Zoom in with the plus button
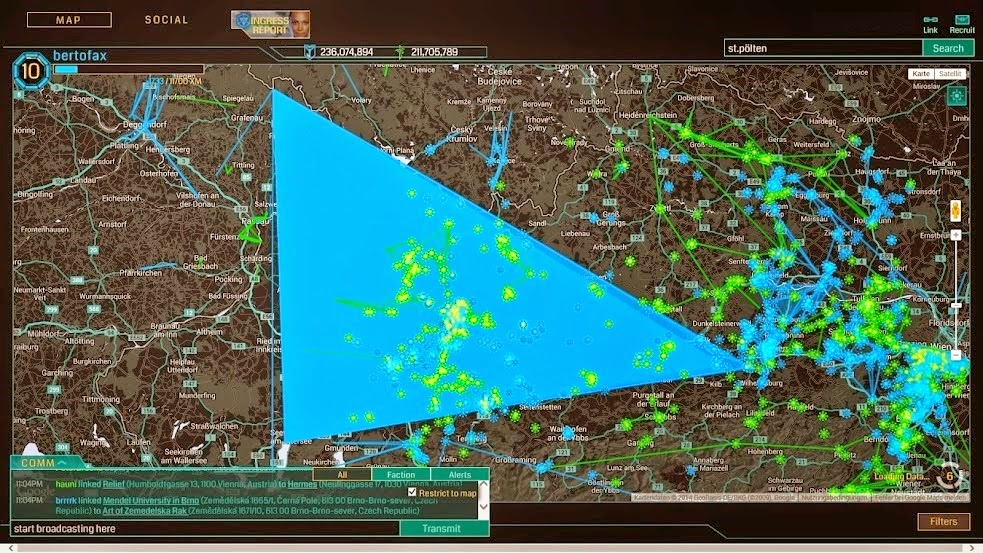The image size is (983, 553). (955, 236)
